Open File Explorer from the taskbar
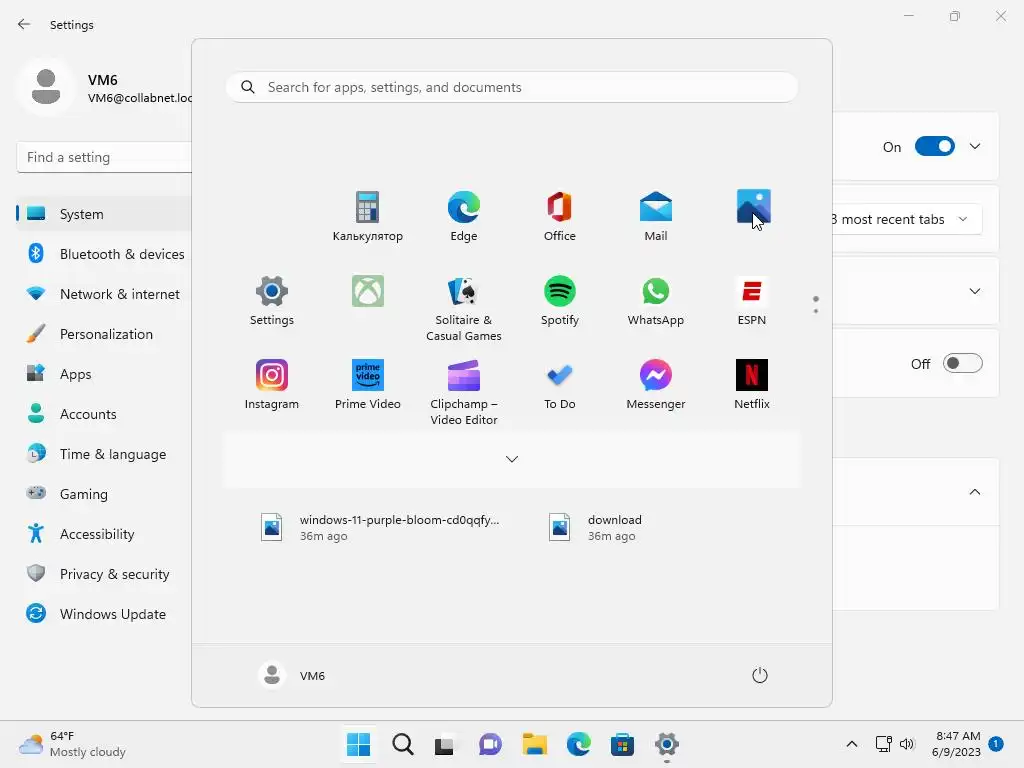1024x768 pixels. click(534, 744)
